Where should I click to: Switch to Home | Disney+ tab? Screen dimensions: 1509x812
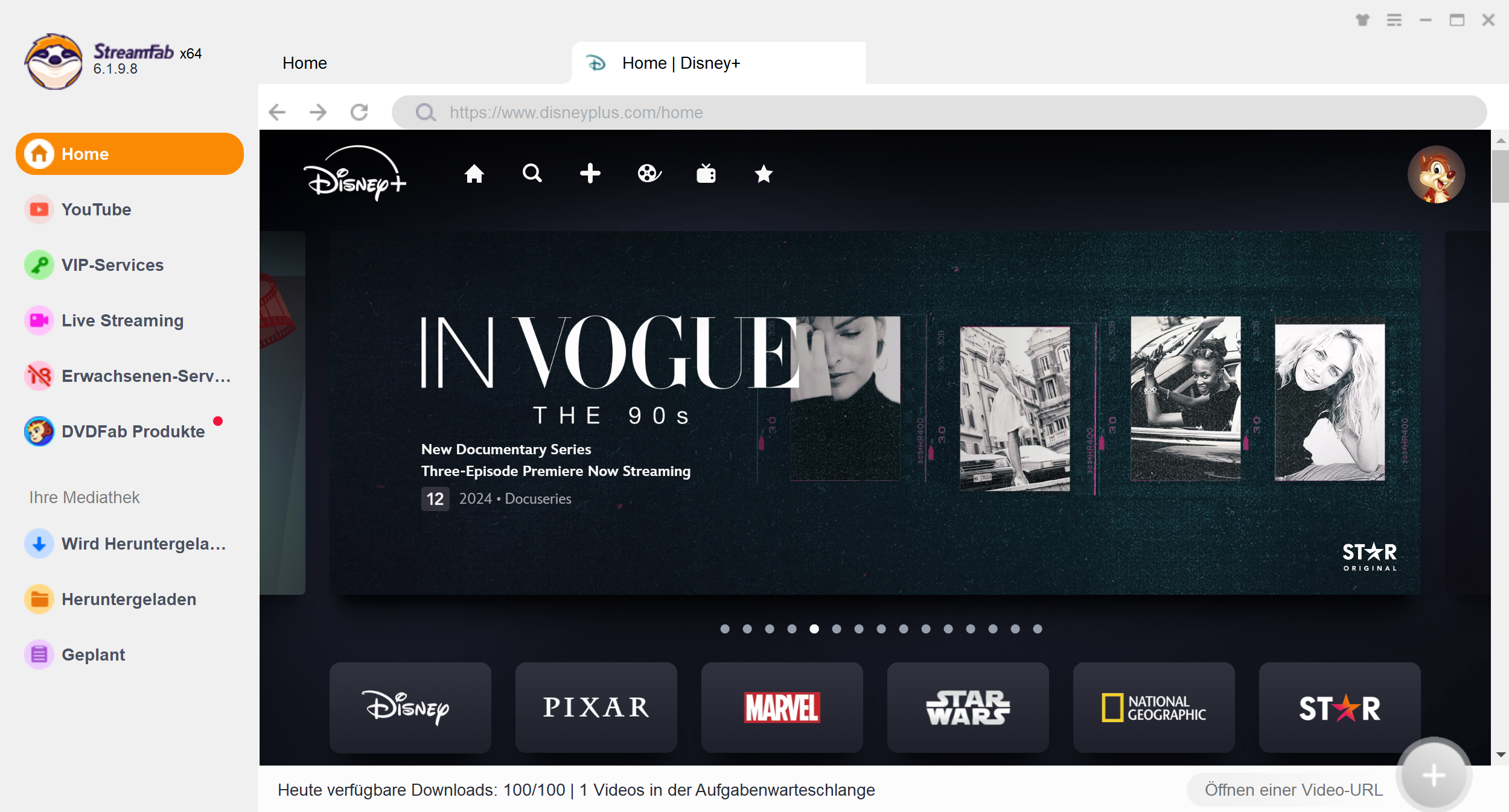point(718,63)
